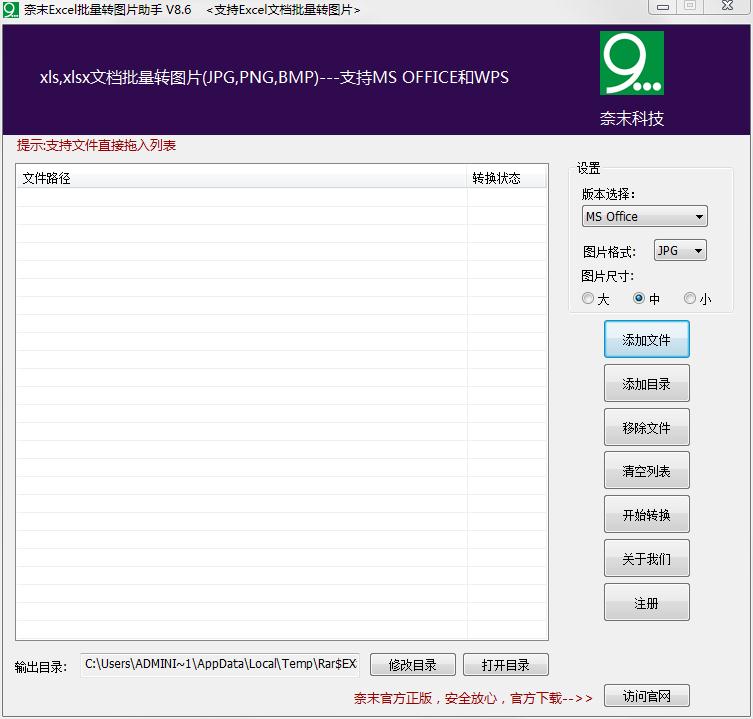Click the green 9 logo in banner
This screenshot has width=753, height=719.
tap(631, 63)
